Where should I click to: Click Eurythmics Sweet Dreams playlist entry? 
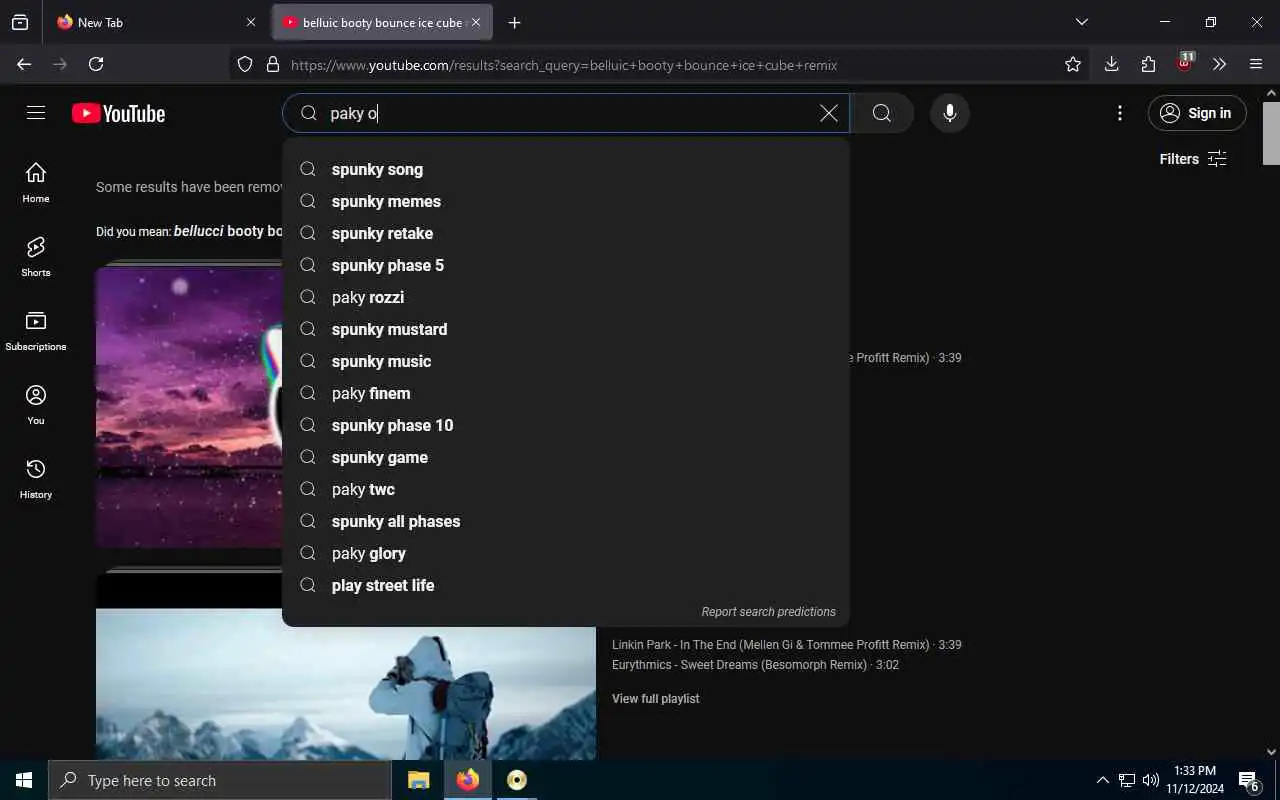[755, 665]
